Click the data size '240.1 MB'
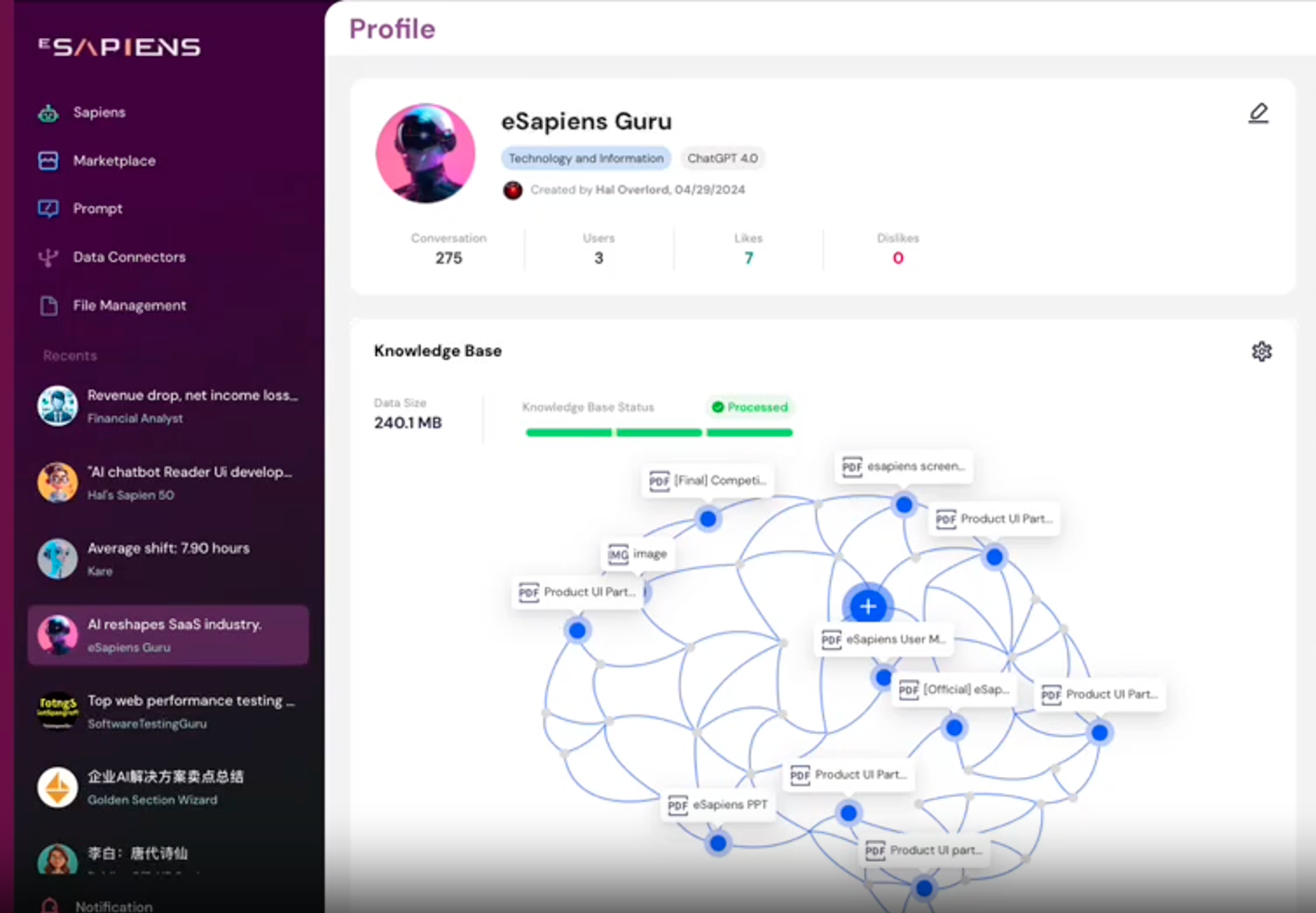Screen dimensions: 1316x913 408,423
